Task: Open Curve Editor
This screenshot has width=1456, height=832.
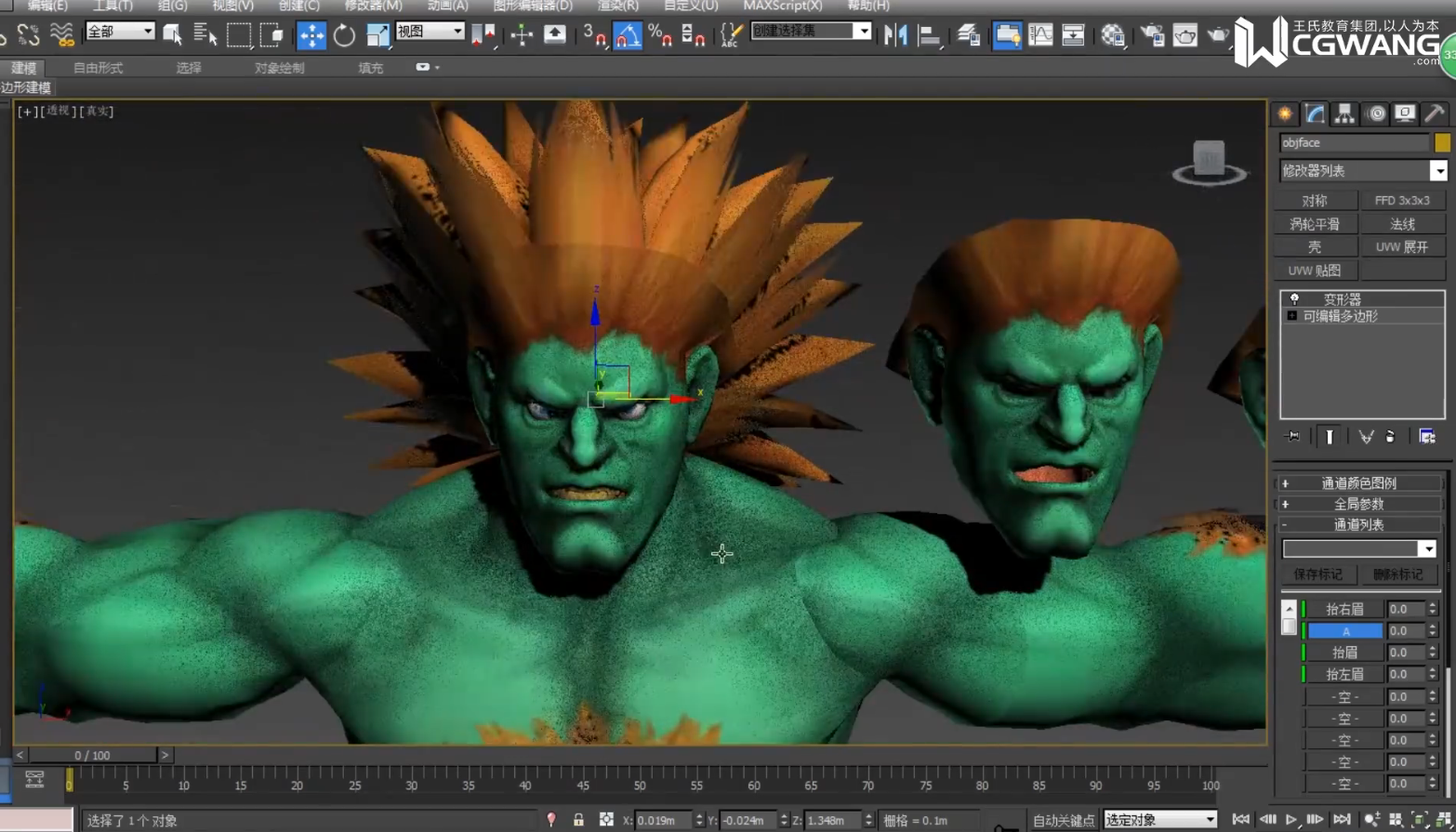Action: (x=1040, y=35)
